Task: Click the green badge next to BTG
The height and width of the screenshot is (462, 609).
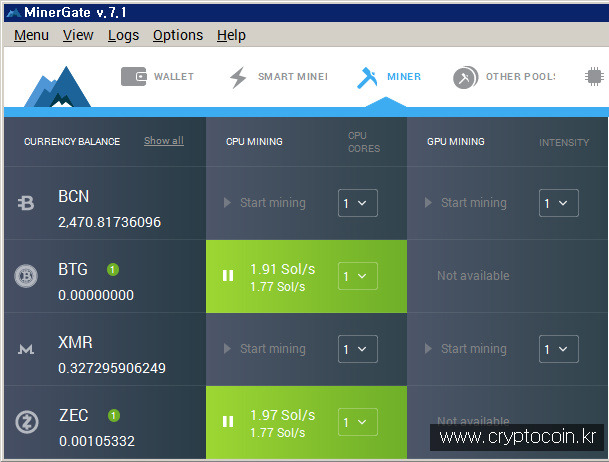Action: 113,269
